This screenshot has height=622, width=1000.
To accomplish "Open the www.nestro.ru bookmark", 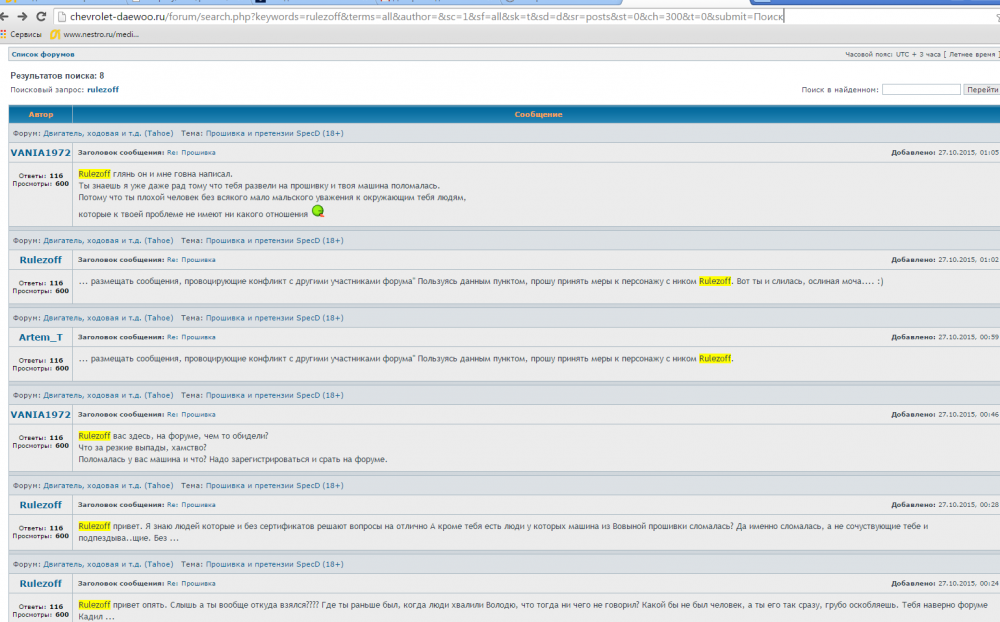I will [95, 34].
